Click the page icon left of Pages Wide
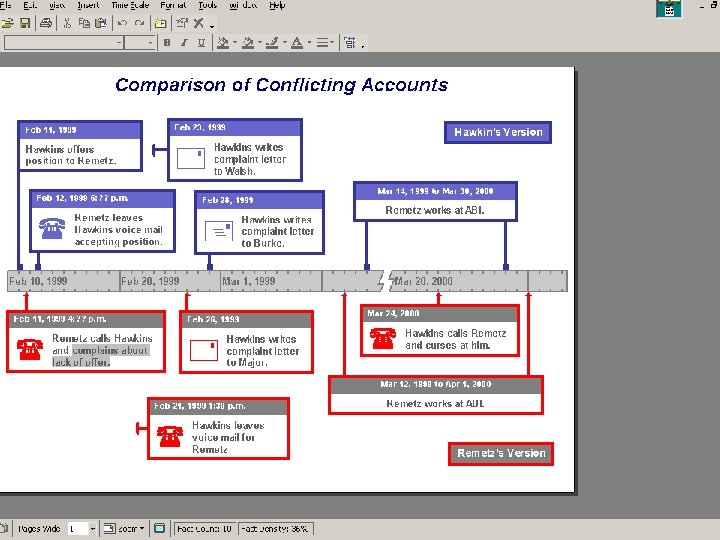 click(x=3, y=529)
